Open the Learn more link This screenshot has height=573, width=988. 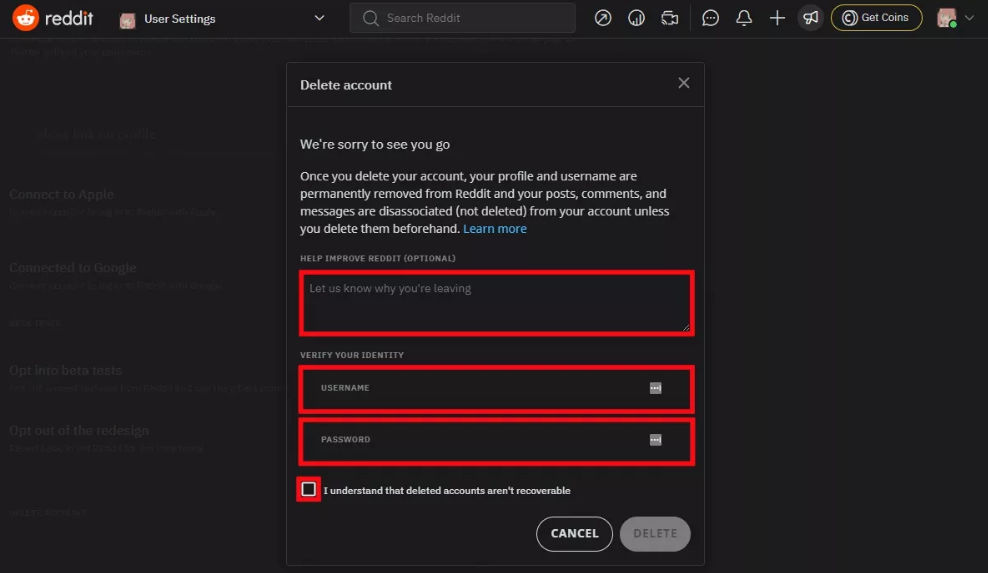point(495,229)
